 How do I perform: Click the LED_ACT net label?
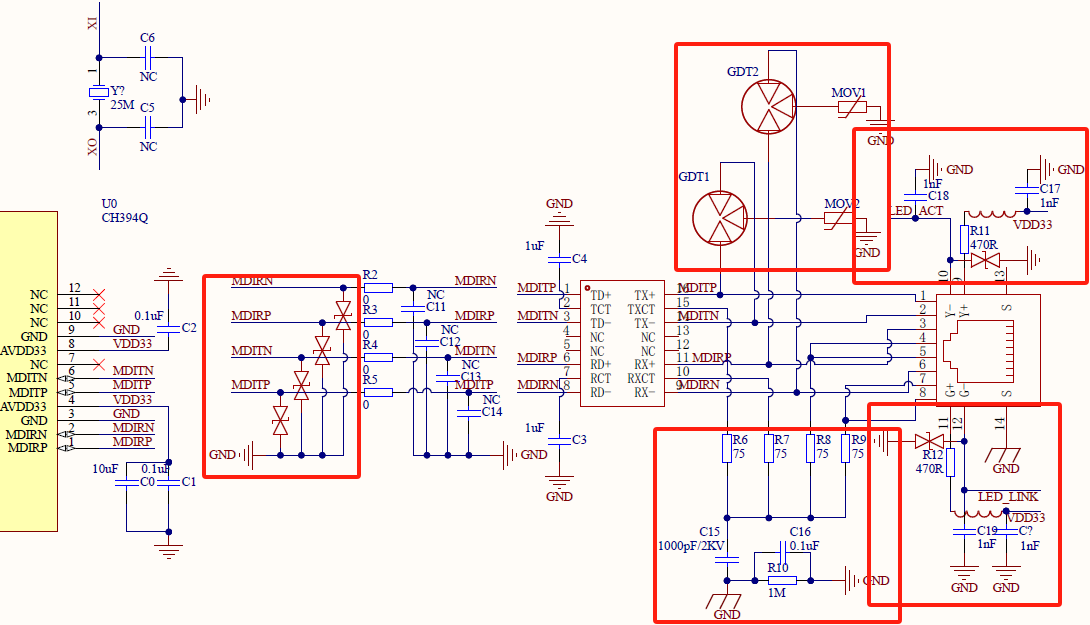click(916, 211)
